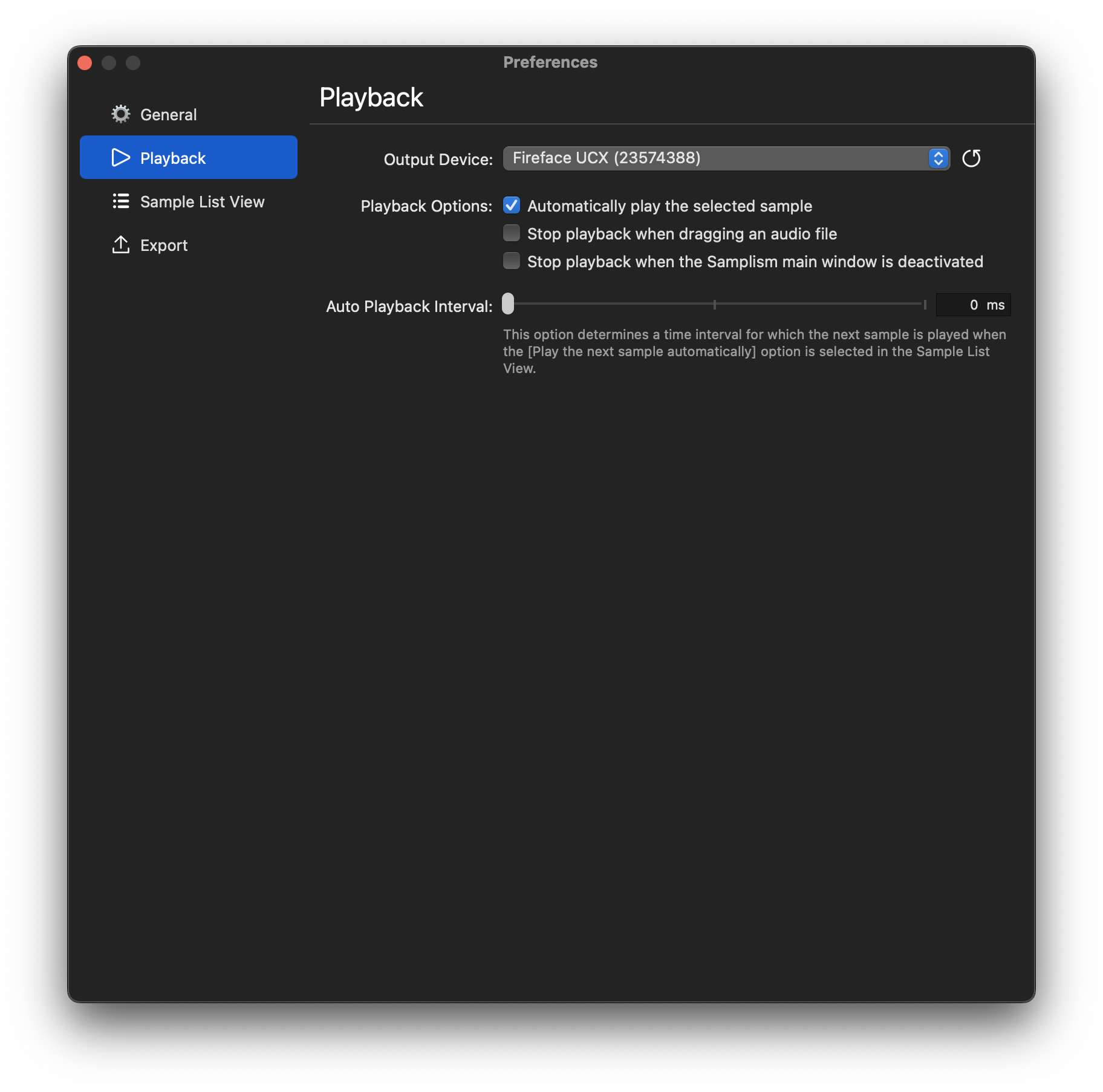Click the list icon for Sample List View
This screenshot has width=1103, height=1092.
pos(121,201)
